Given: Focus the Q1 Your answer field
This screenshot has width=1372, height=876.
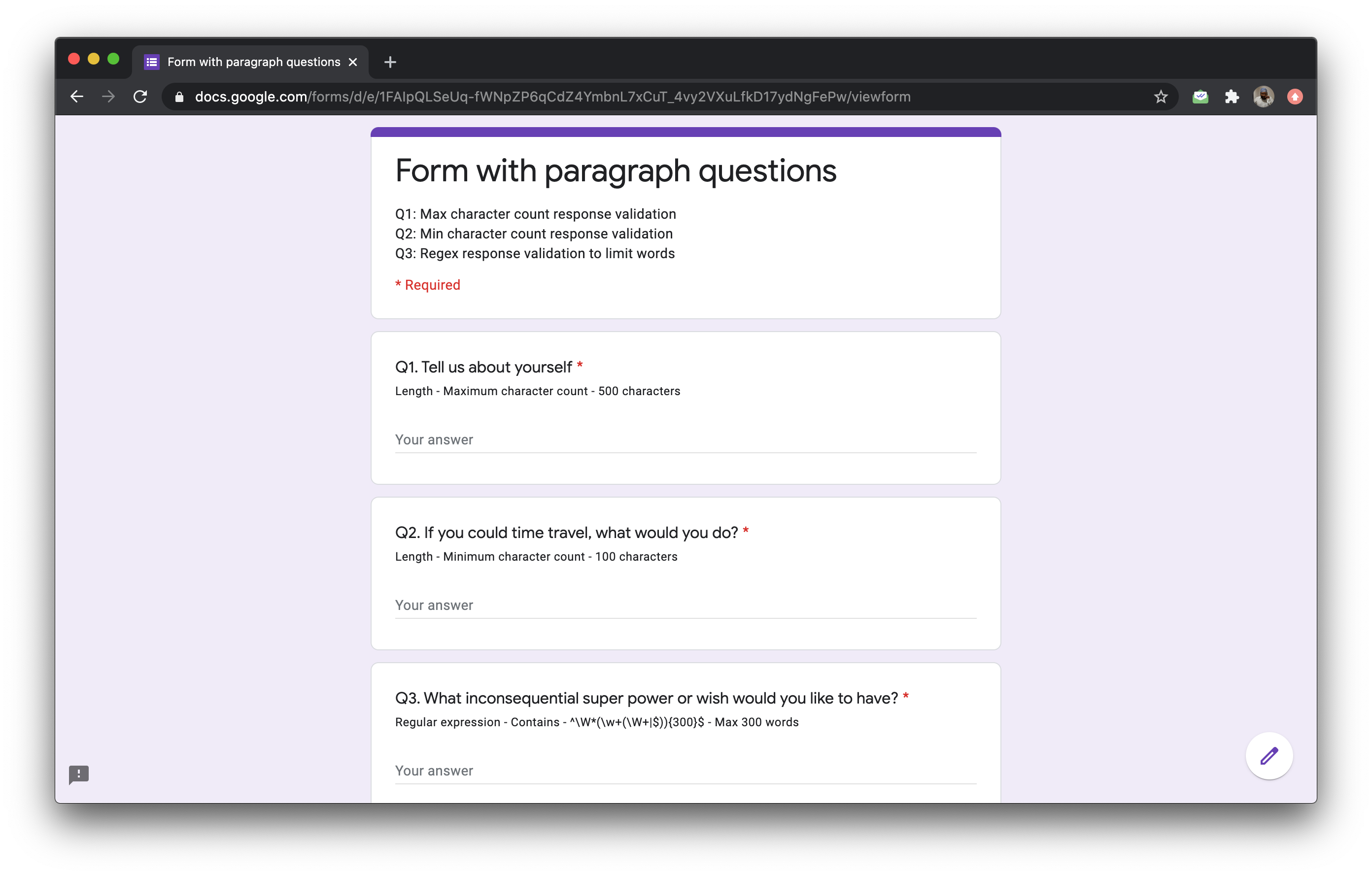Looking at the screenshot, I should (686, 439).
